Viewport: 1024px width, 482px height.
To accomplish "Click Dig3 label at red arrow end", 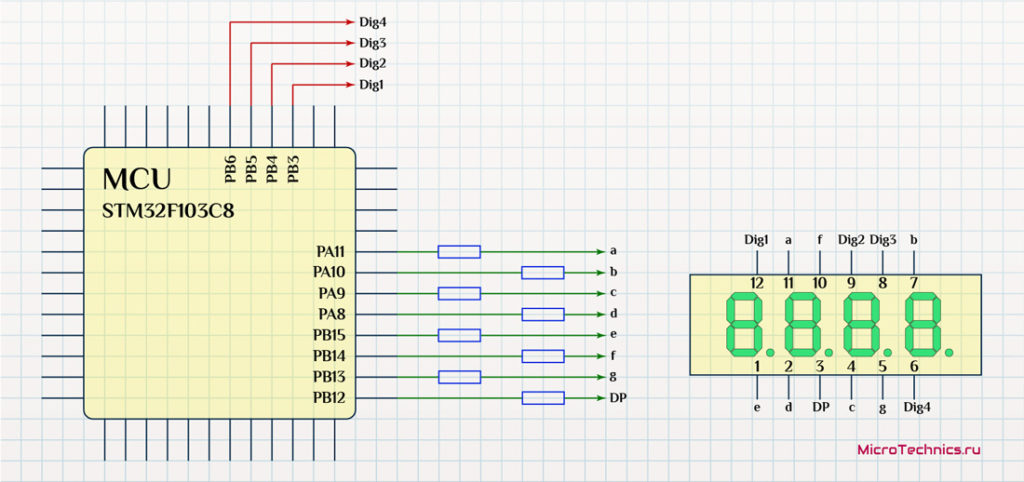I will pyautogui.click(x=373, y=43).
